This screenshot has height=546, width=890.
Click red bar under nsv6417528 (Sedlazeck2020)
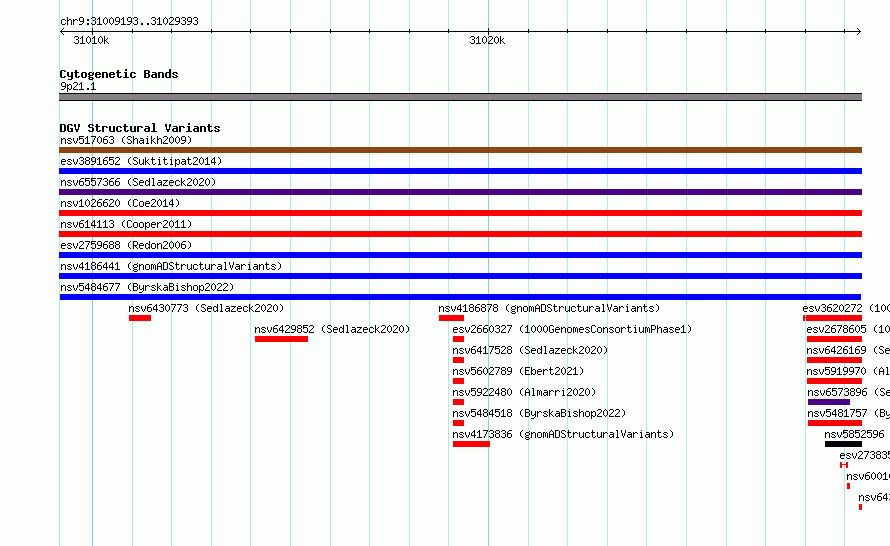coord(458,360)
